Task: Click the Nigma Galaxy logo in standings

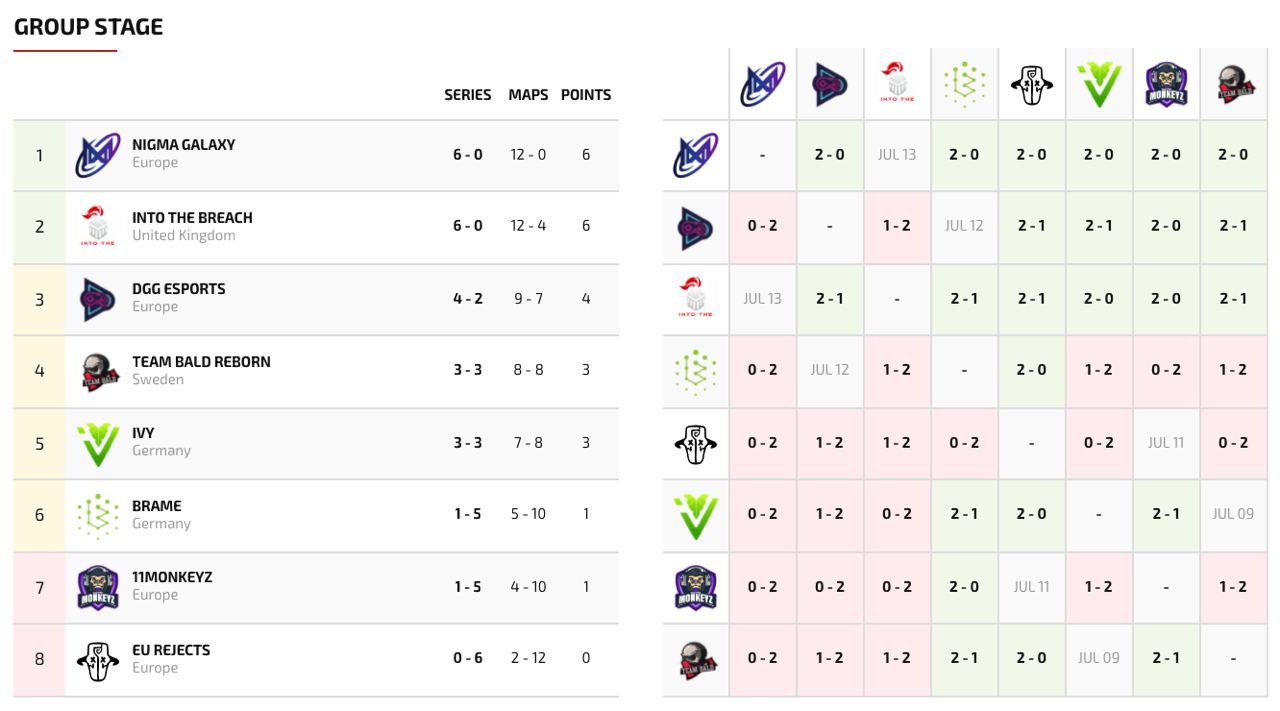Action: coord(97,155)
